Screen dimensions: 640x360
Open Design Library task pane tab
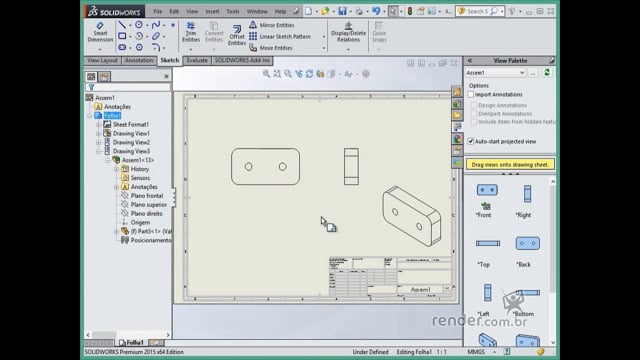pyautogui.click(x=457, y=104)
